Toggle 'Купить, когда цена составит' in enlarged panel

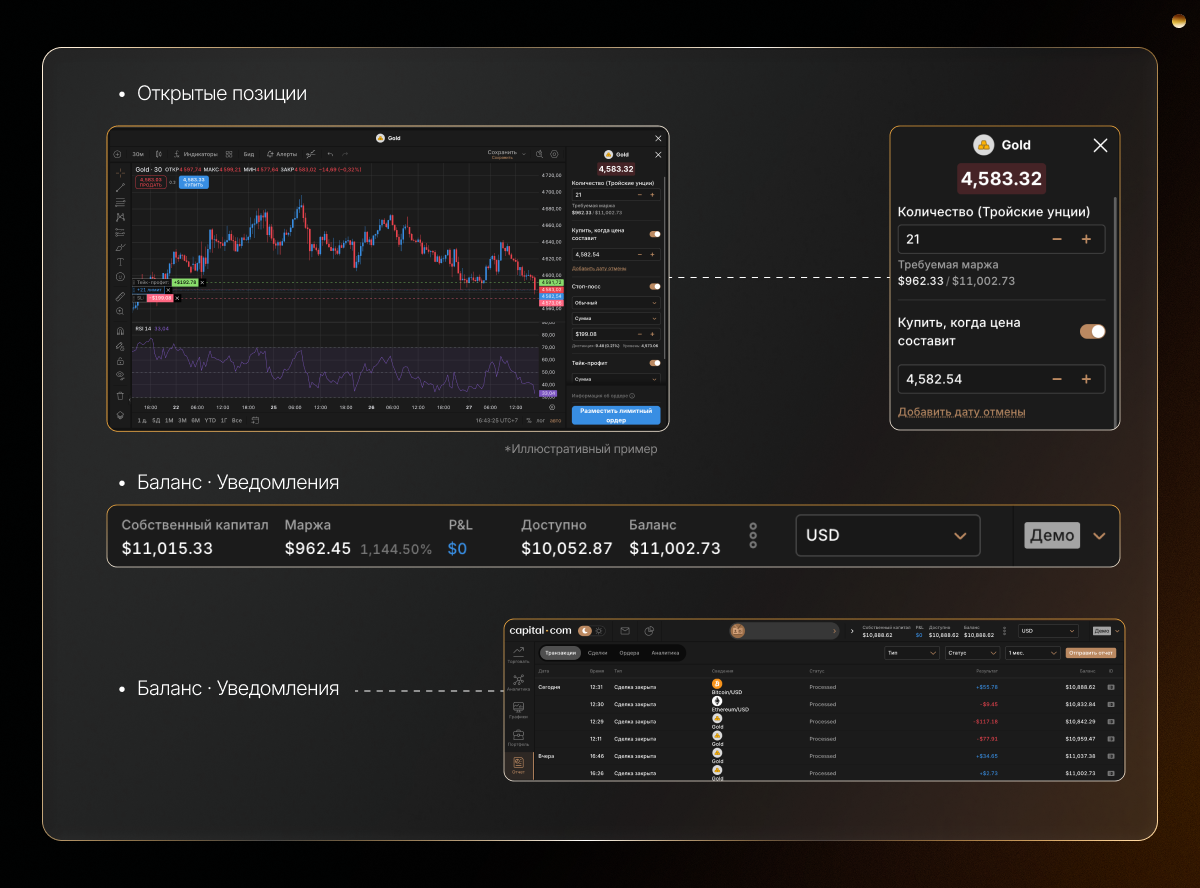(1093, 331)
